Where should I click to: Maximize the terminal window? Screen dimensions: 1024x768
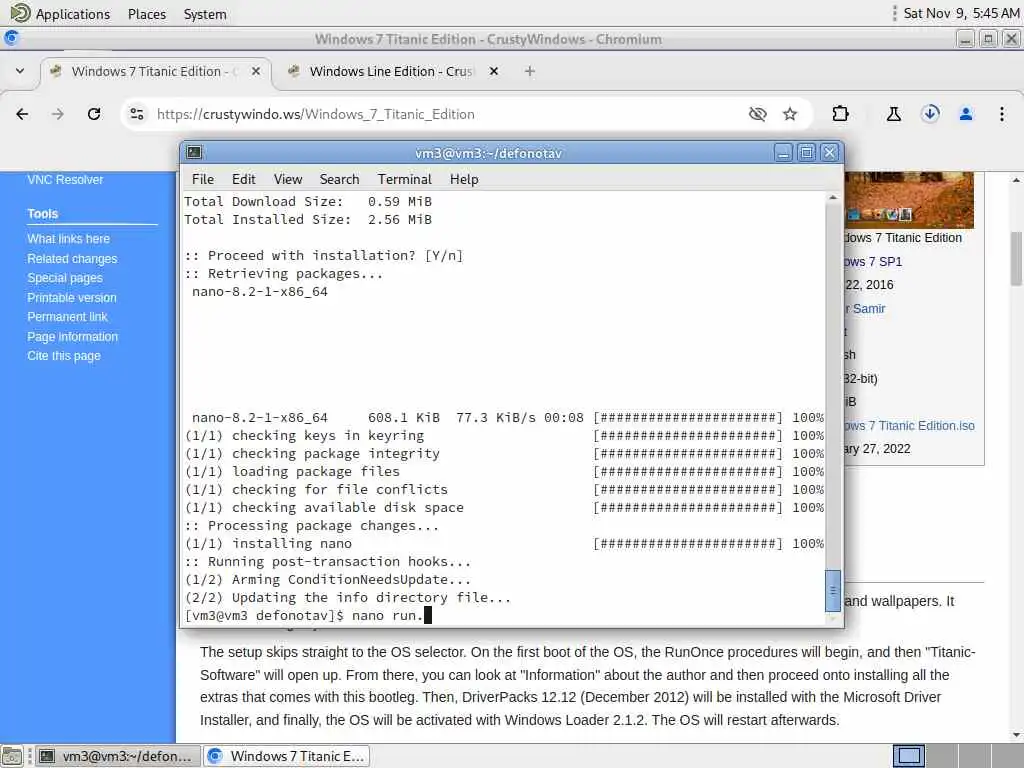(x=807, y=153)
